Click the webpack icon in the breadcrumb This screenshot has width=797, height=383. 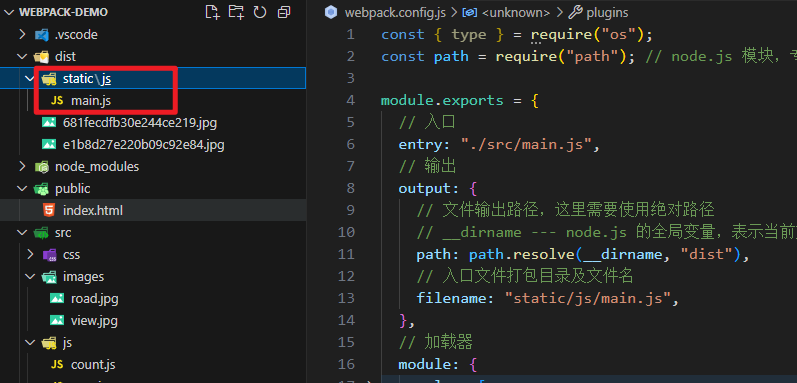[x=331, y=12]
